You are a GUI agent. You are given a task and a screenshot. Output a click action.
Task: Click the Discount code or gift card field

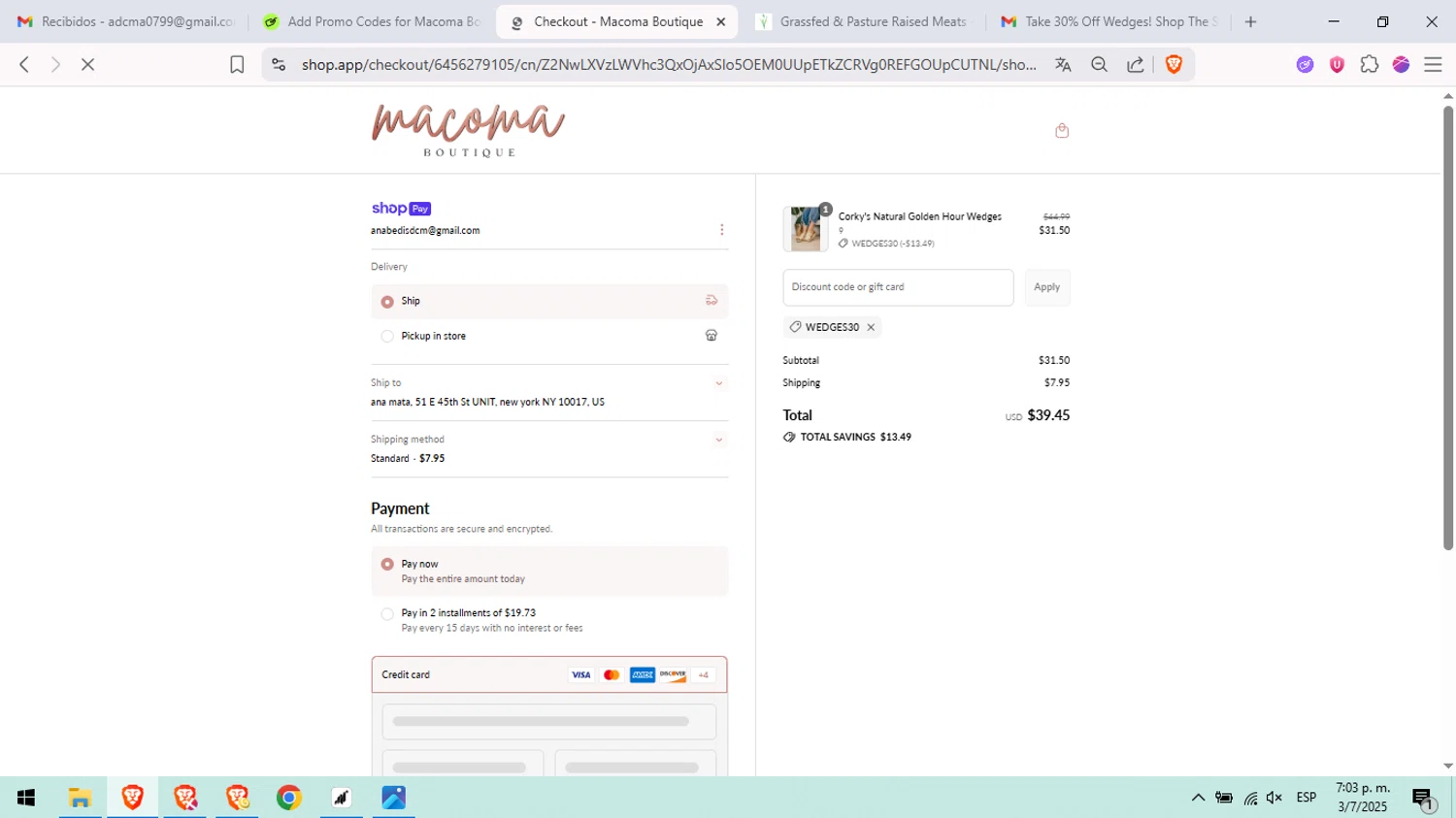(x=898, y=287)
